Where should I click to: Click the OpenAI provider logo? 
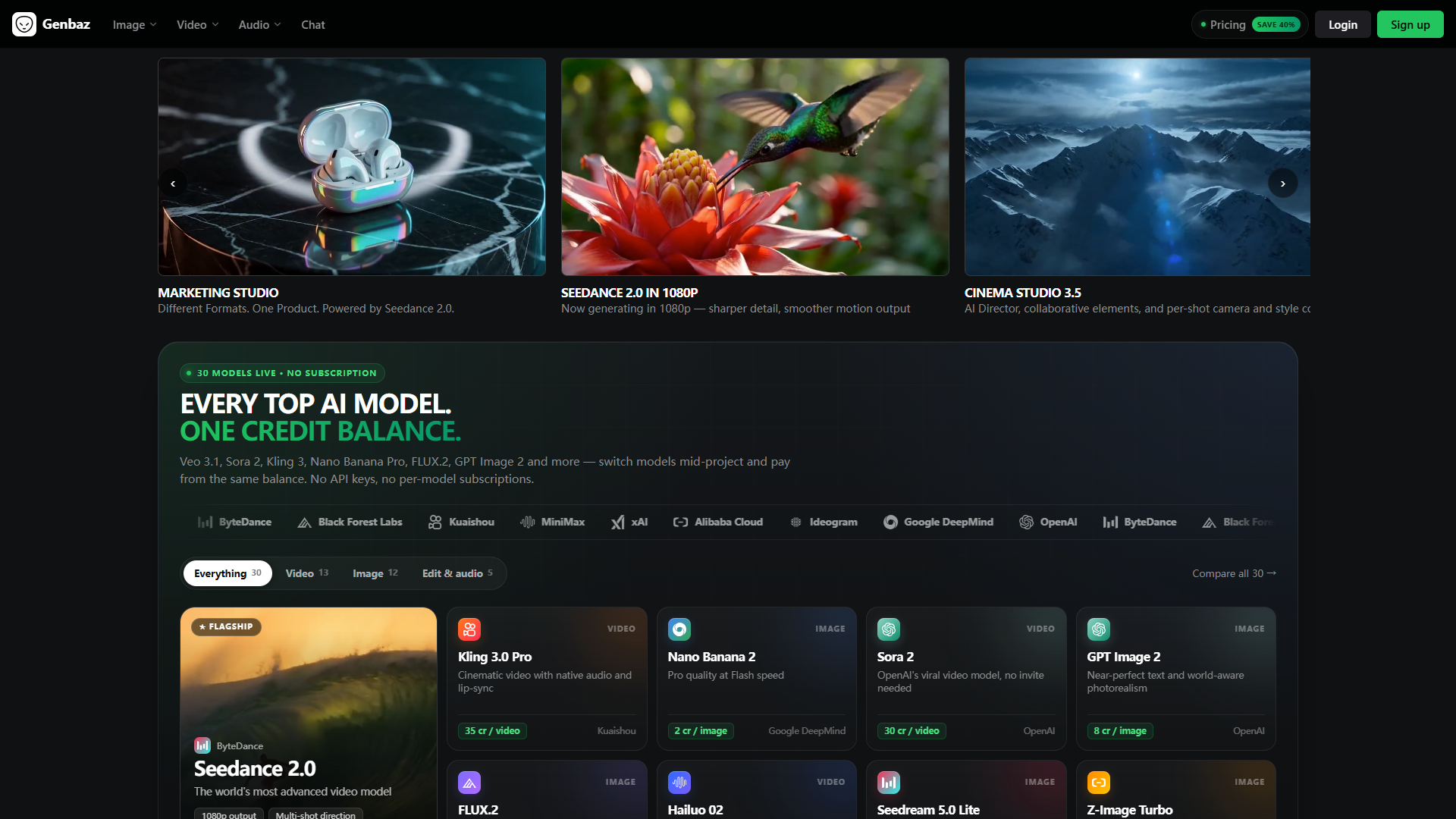1048,522
